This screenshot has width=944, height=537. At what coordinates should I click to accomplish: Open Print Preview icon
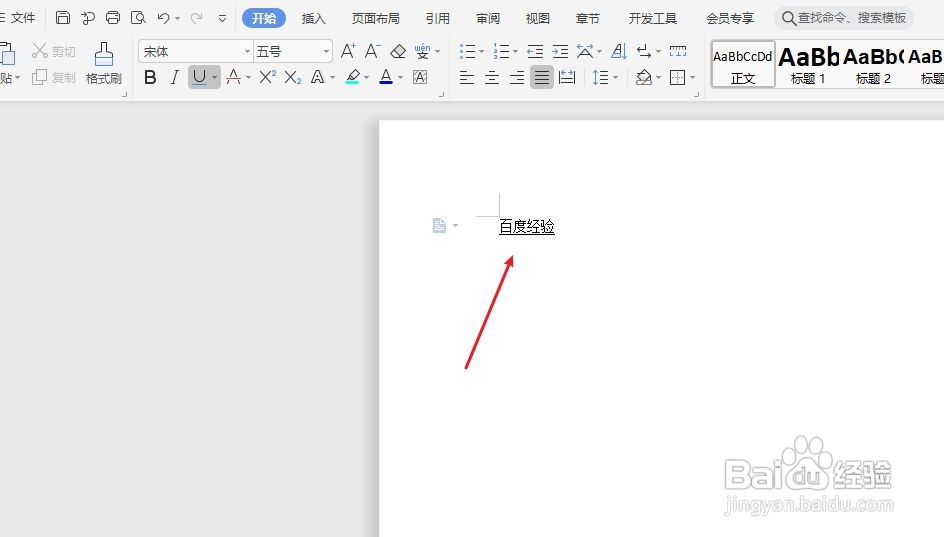click(138, 17)
